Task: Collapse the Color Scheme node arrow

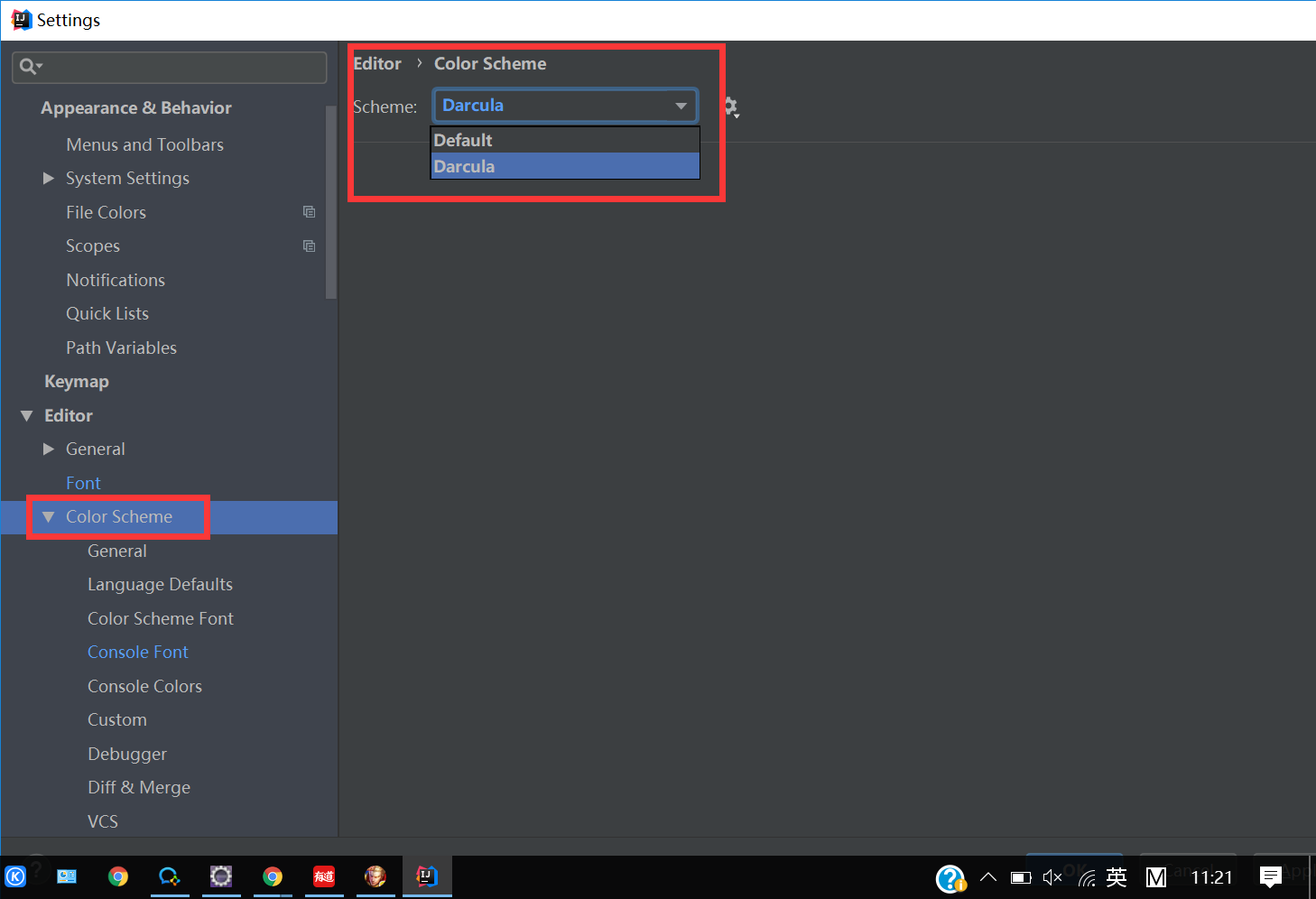Action: [x=49, y=516]
